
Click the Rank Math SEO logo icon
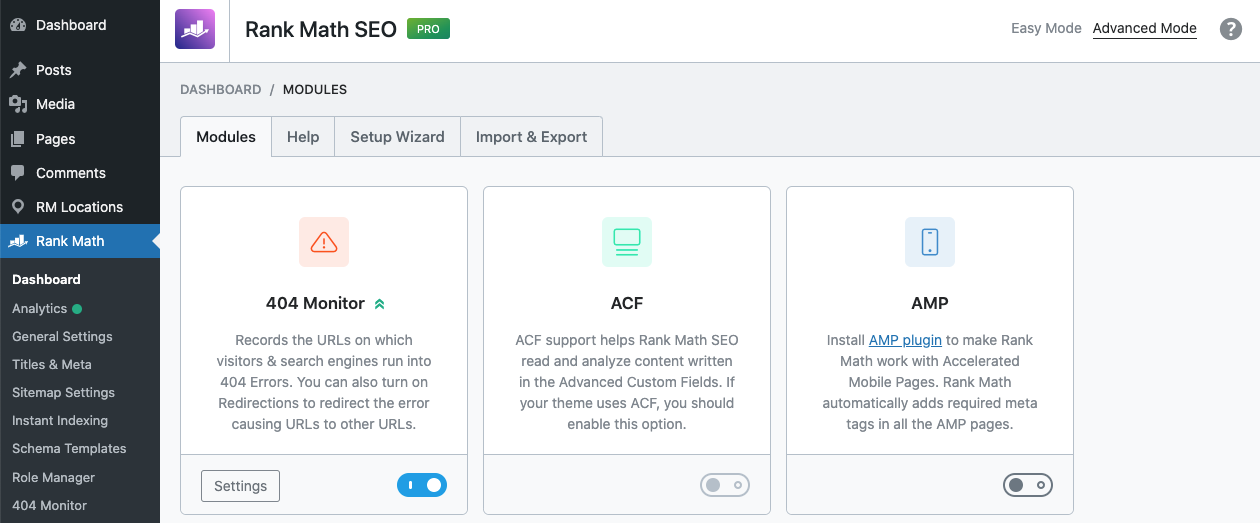pos(194,29)
